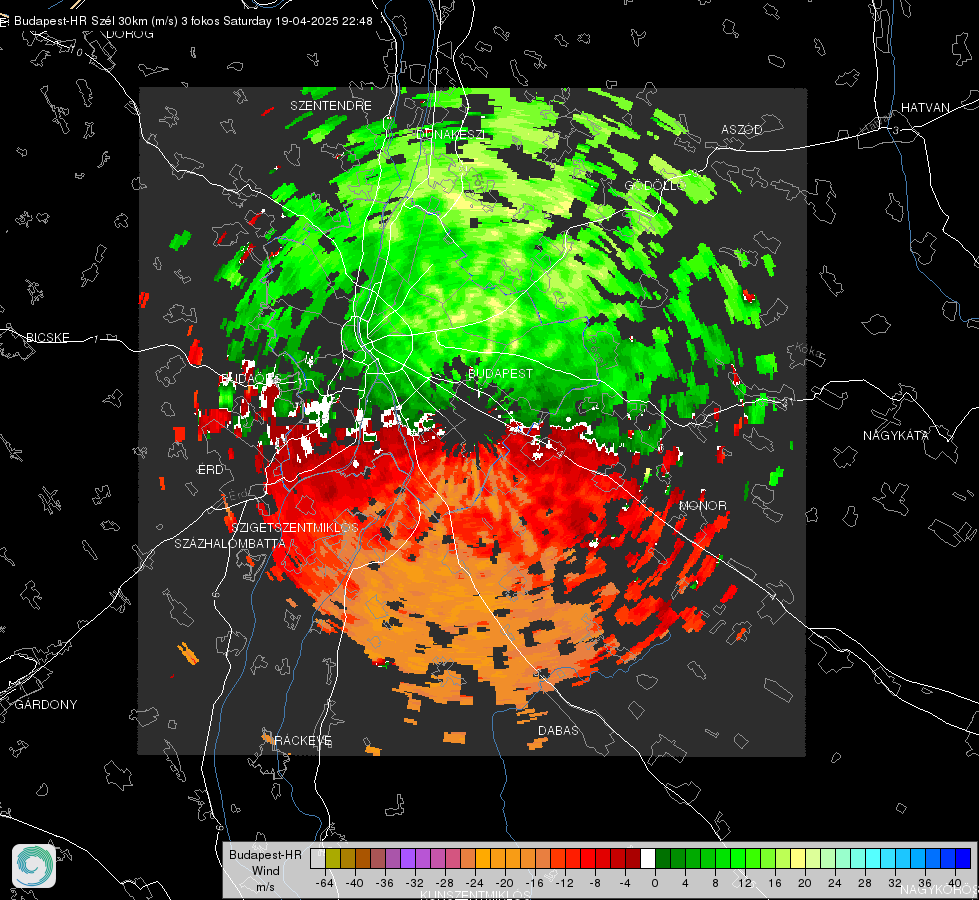
Task: Click the 'BUDAÖRS' map label
Action: pyautogui.click(x=251, y=379)
